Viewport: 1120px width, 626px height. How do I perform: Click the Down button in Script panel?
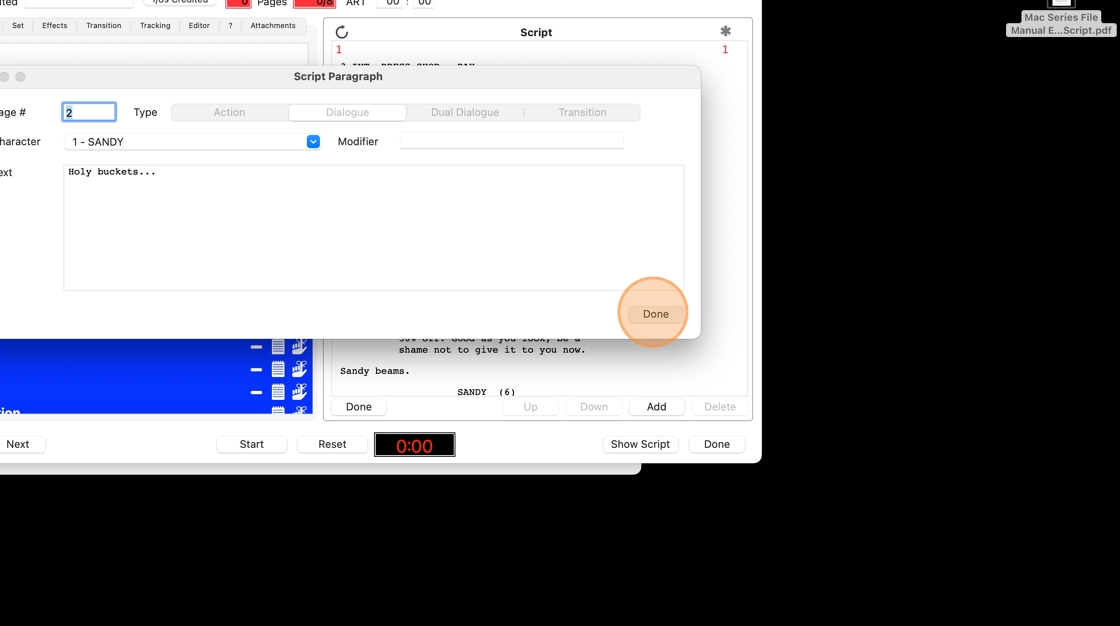click(x=594, y=407)
